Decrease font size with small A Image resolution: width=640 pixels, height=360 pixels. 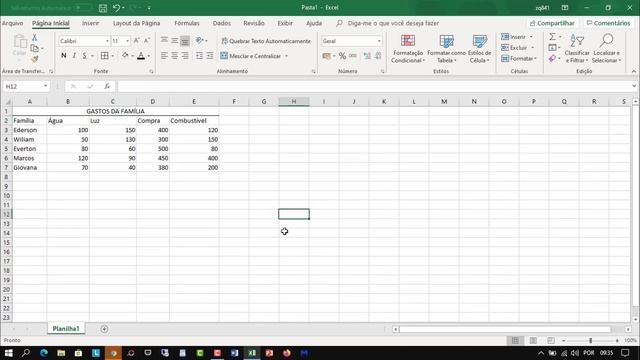[x=147, y=41]
